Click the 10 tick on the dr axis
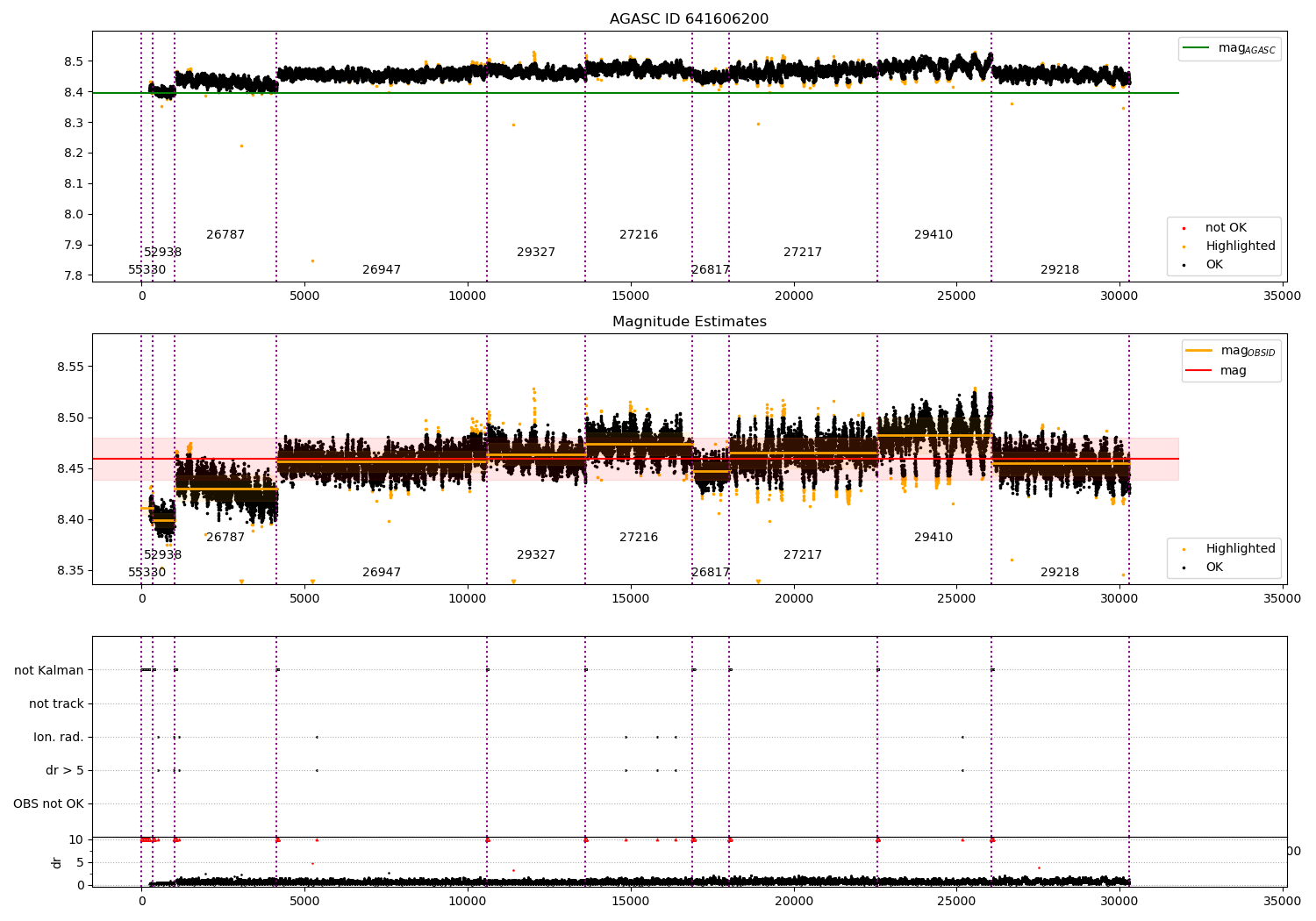The width and height of the screenshot is (1316, 921). pos(76,839)
